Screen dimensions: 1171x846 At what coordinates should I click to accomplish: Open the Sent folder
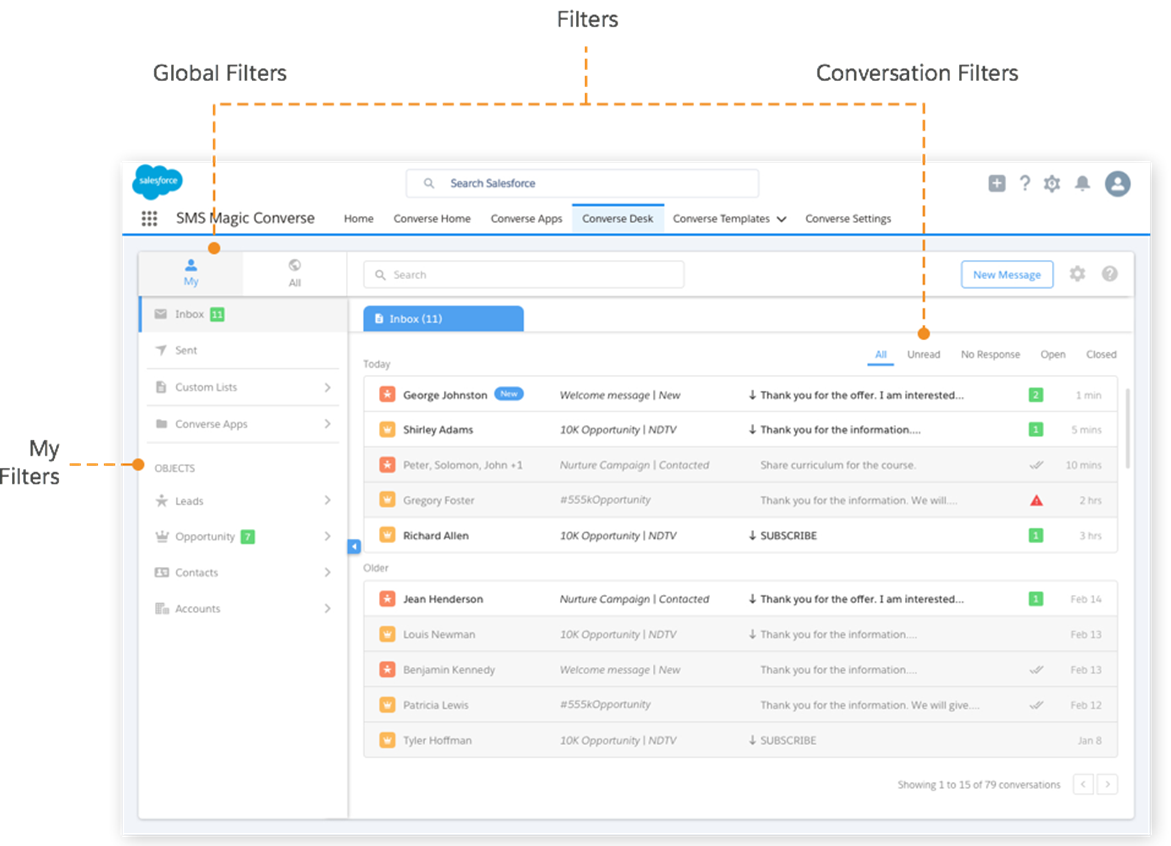[x=243, y=350]
